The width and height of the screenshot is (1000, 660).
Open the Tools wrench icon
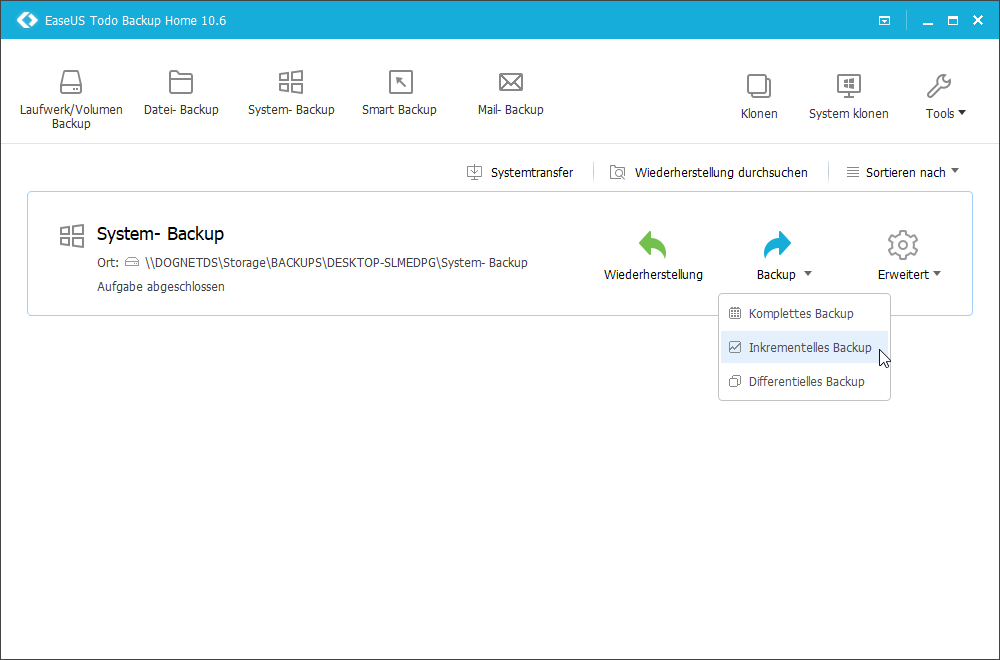pyautogui.click(x=939, y=86)
